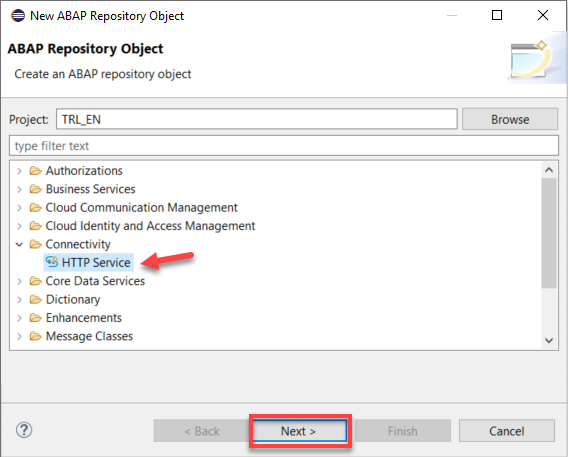This screenshot has height=457, width=568.
Task: Click the Core Data Services folder icon
Action: click(36, 281)
